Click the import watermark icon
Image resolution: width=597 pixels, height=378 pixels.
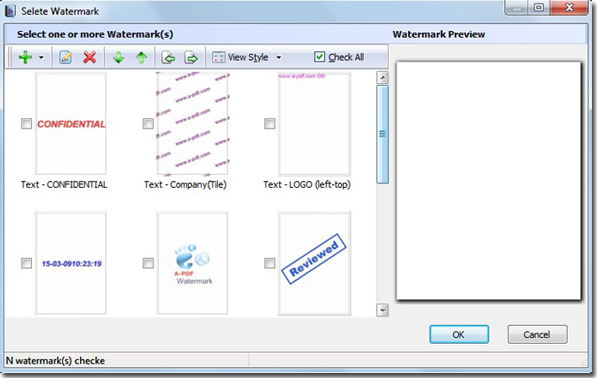[168, 57]
